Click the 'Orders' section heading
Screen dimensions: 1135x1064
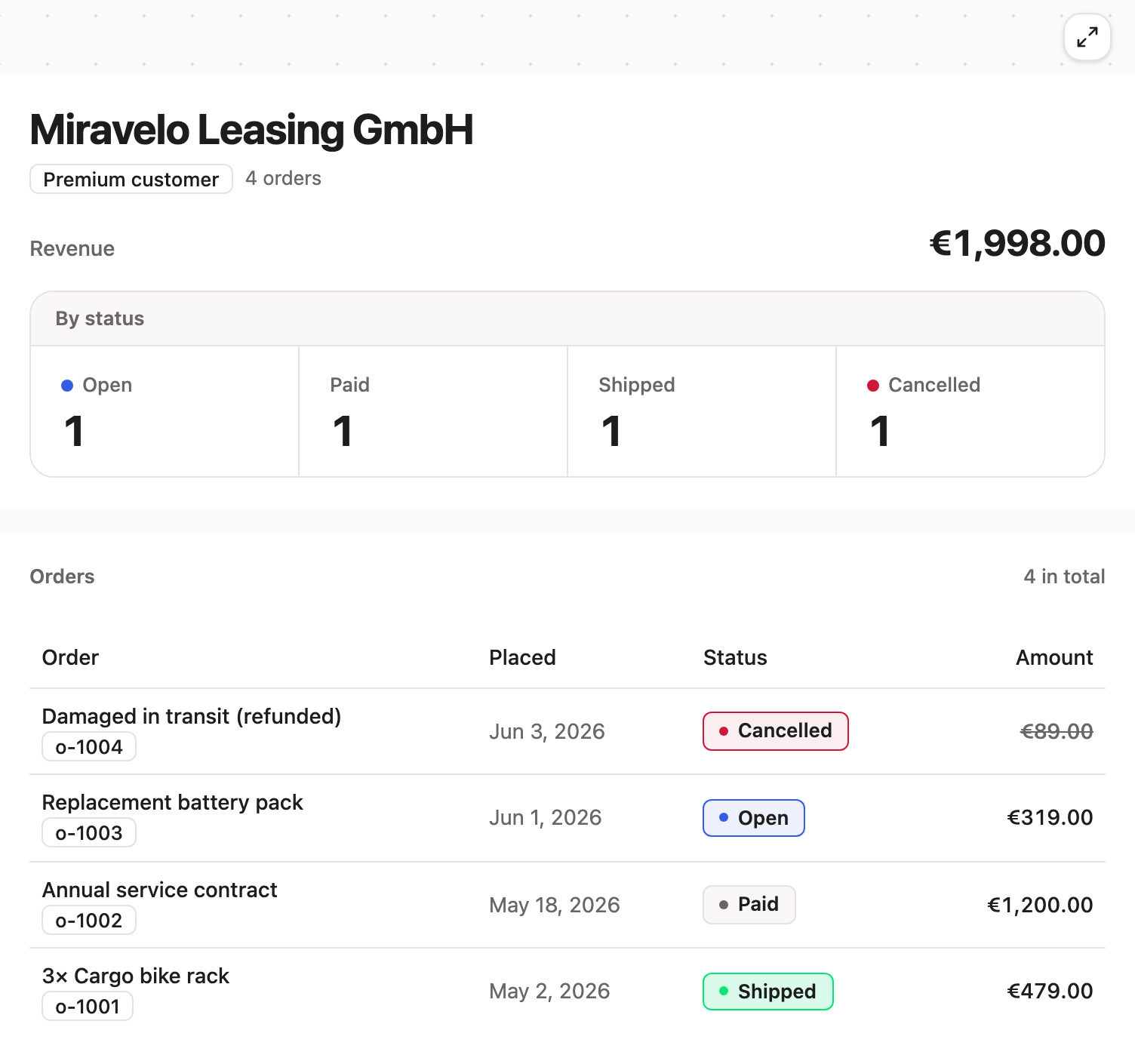pos(63,577)
